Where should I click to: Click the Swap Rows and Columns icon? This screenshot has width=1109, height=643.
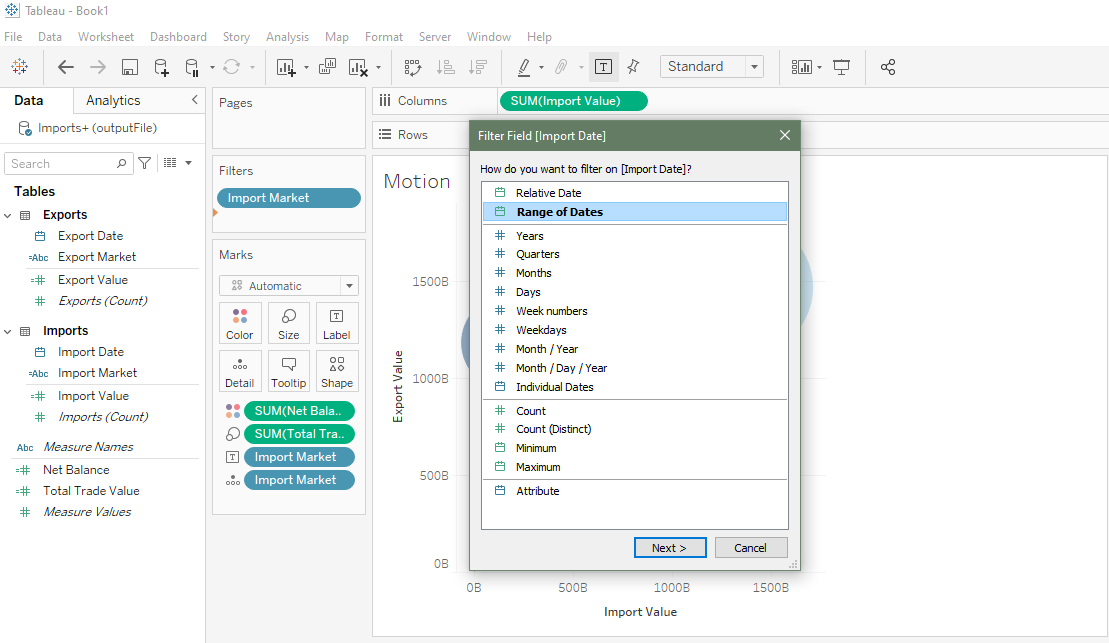tap(412, 67)
